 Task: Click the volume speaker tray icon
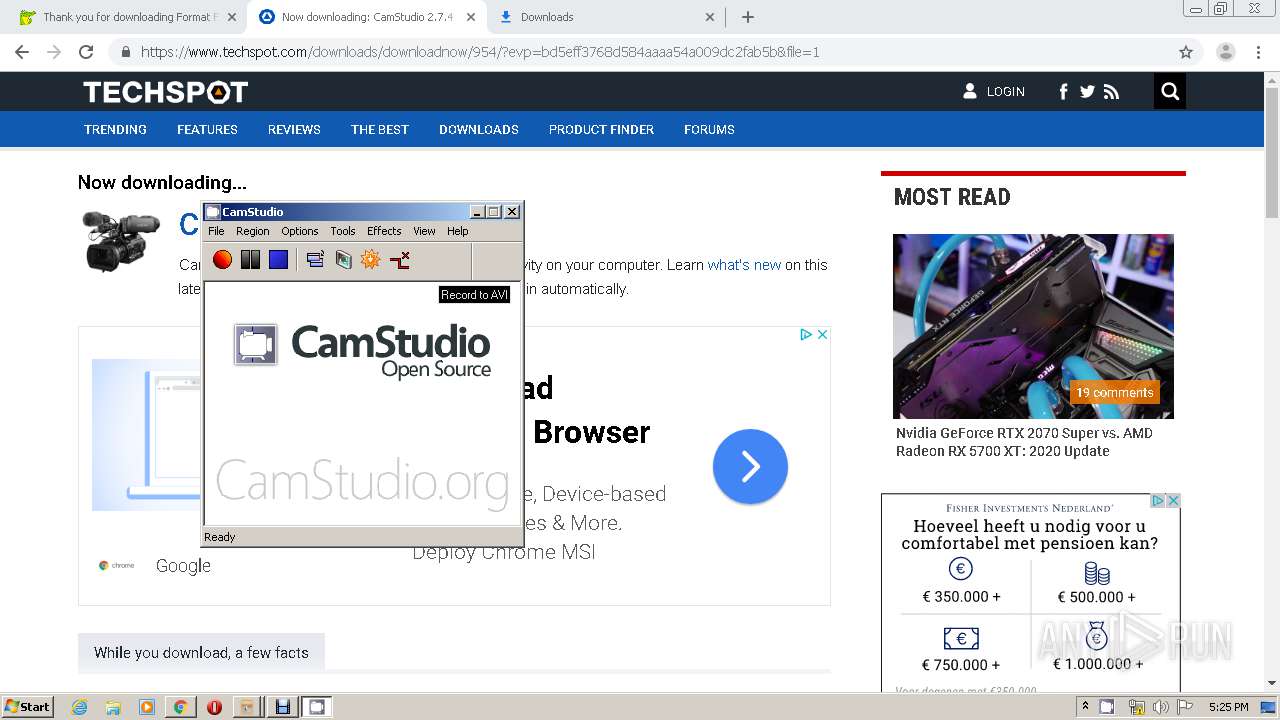(1161, 707)
